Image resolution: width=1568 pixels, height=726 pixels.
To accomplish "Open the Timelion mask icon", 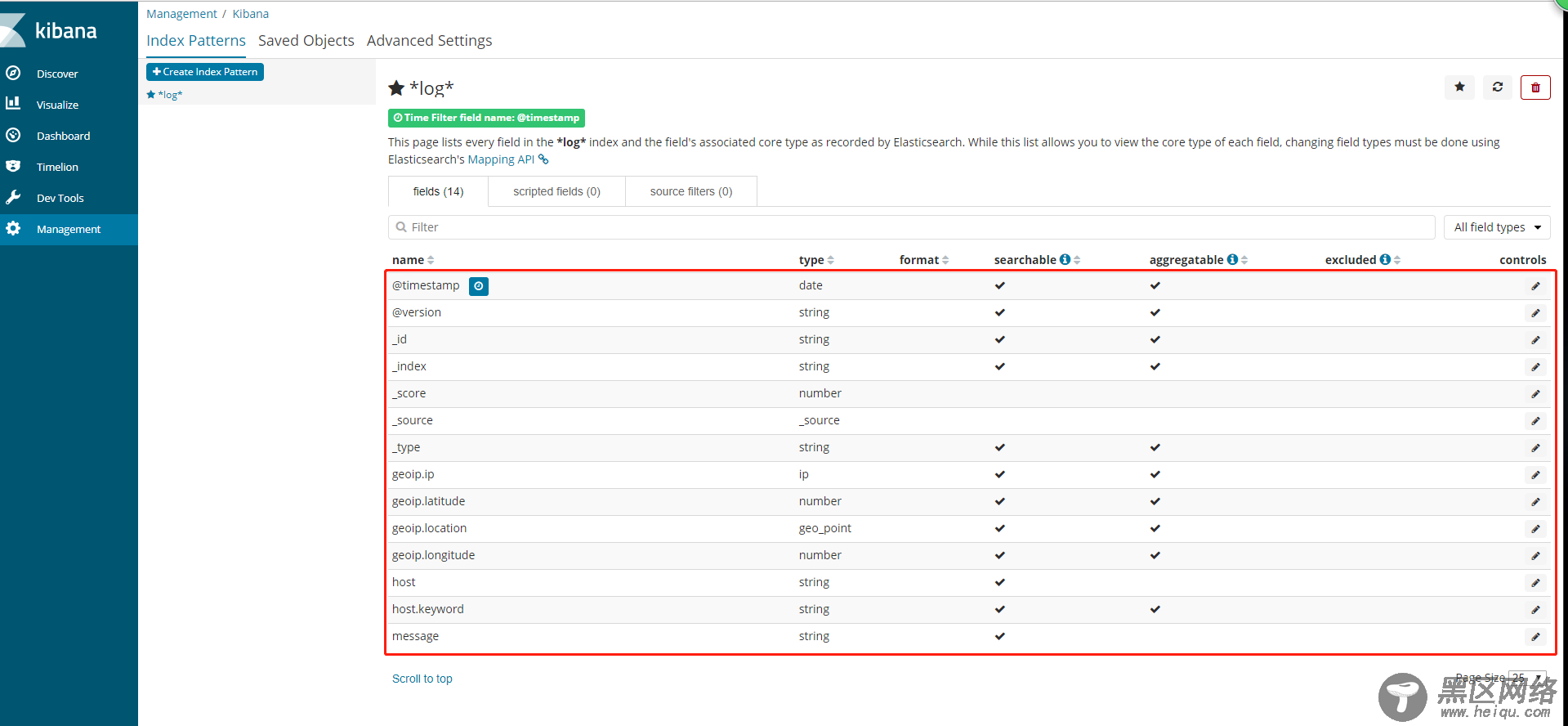I will (x=13, y=166).
